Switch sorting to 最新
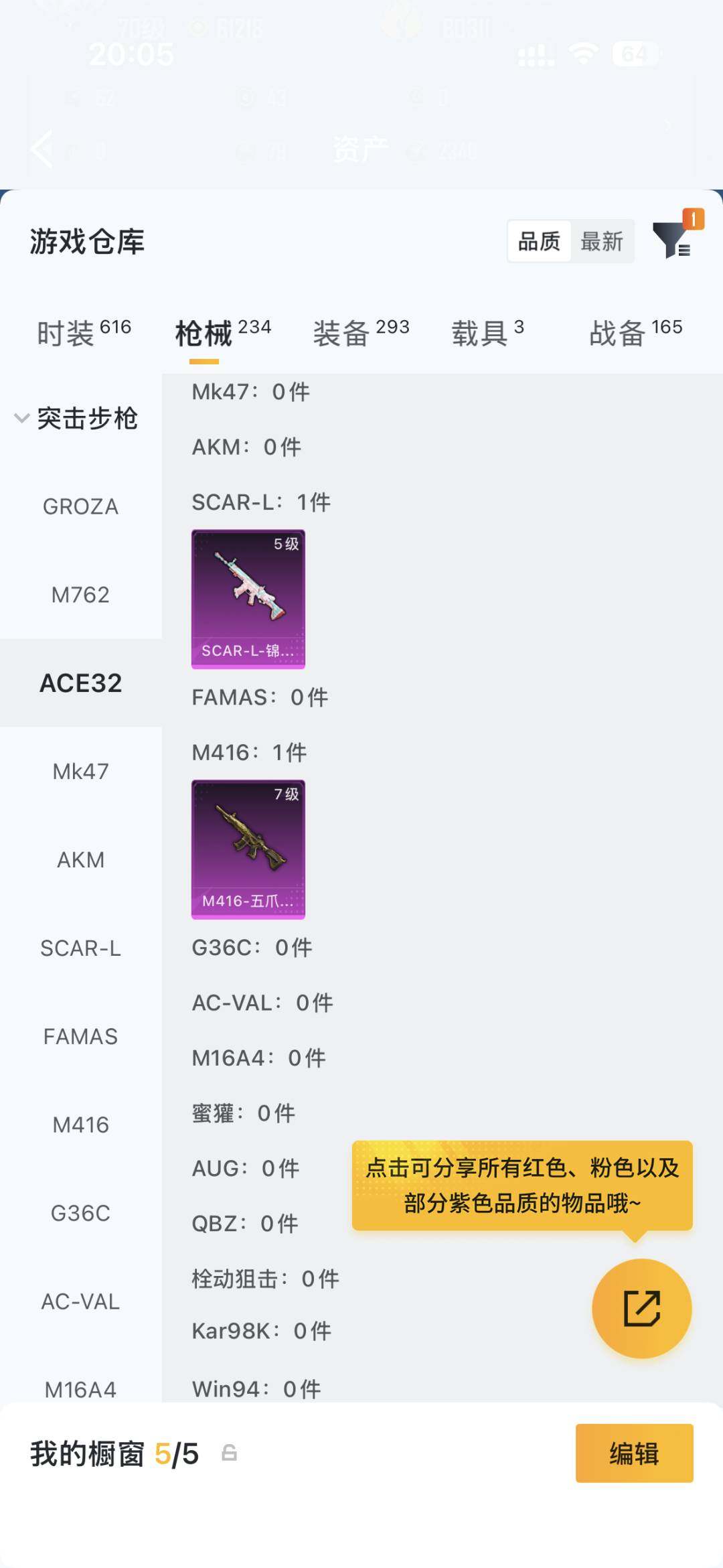723x1568 pixels. pyautogui.click(x=601, y=241)
